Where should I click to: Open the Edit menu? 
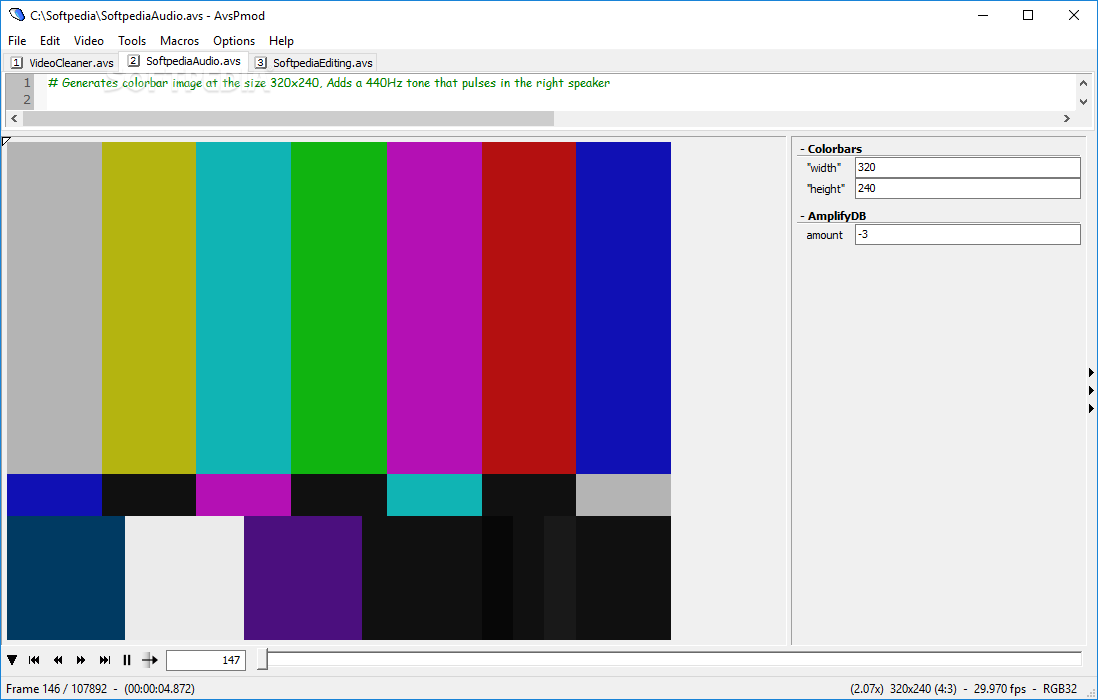point(50,41)
